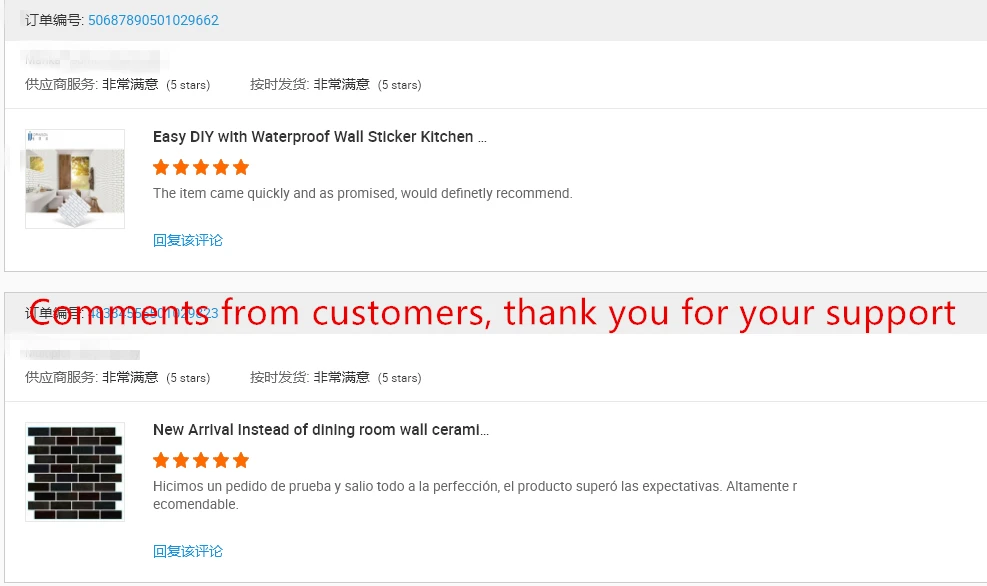
Task: Open the second order number link ending 9923
Action: pyautogui.click(x=153, y=313)
